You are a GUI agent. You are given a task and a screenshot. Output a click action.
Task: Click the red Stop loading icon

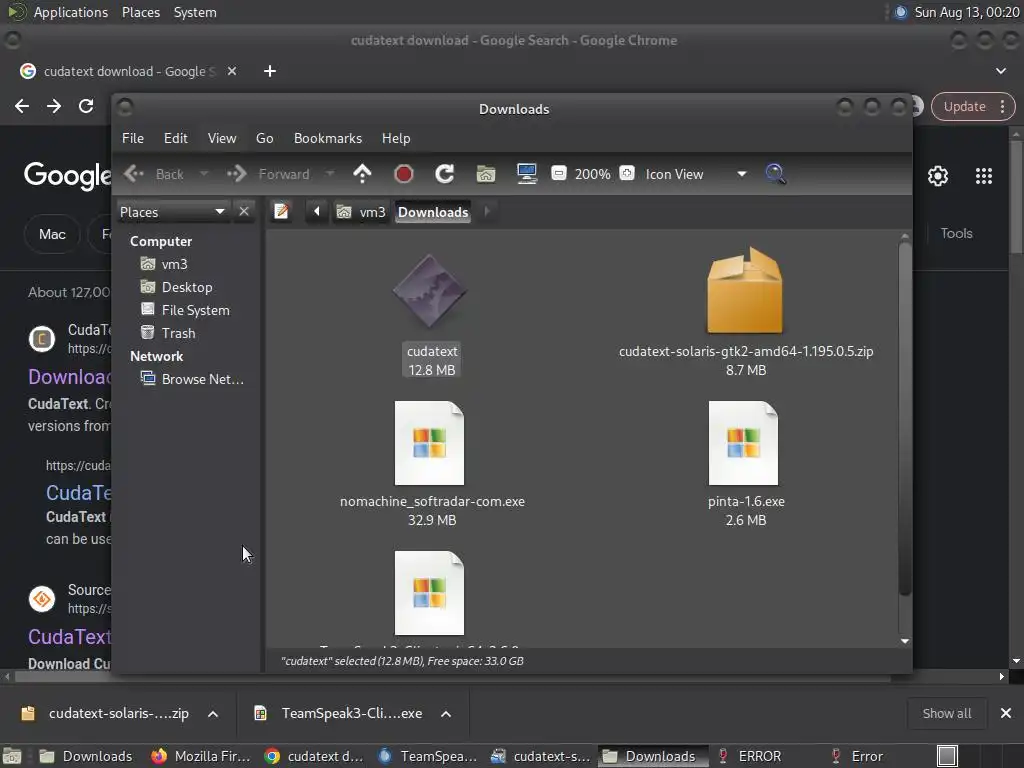(x=404, y=174)
